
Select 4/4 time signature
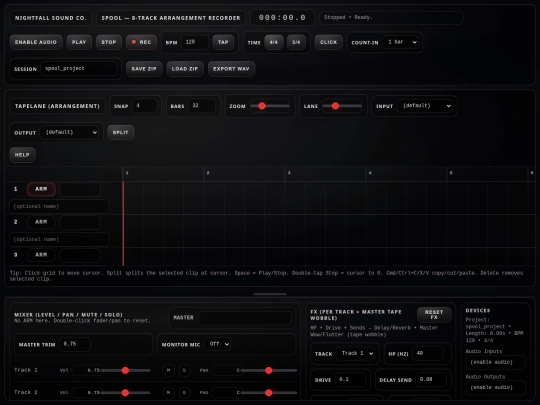pyautogui.click(x=273, y=42)
